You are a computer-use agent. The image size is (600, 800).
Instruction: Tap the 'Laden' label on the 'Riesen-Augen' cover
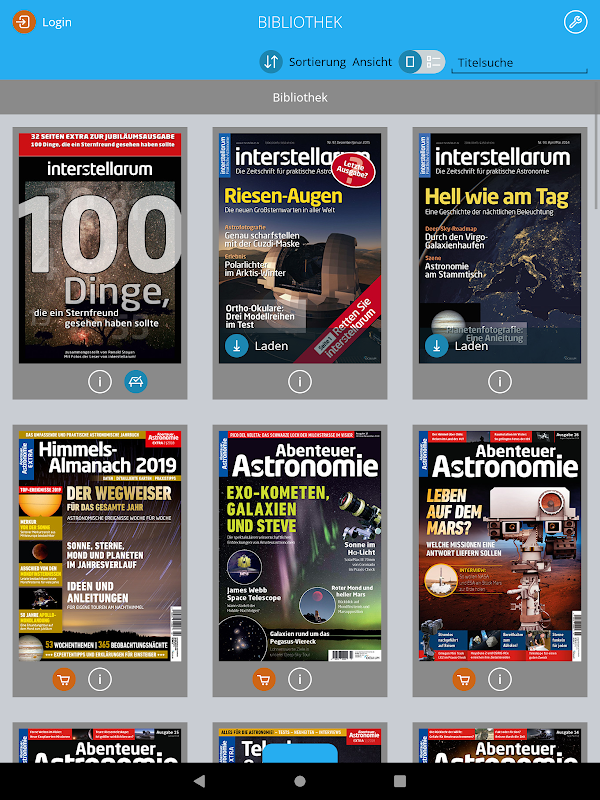tap(271, 346)
